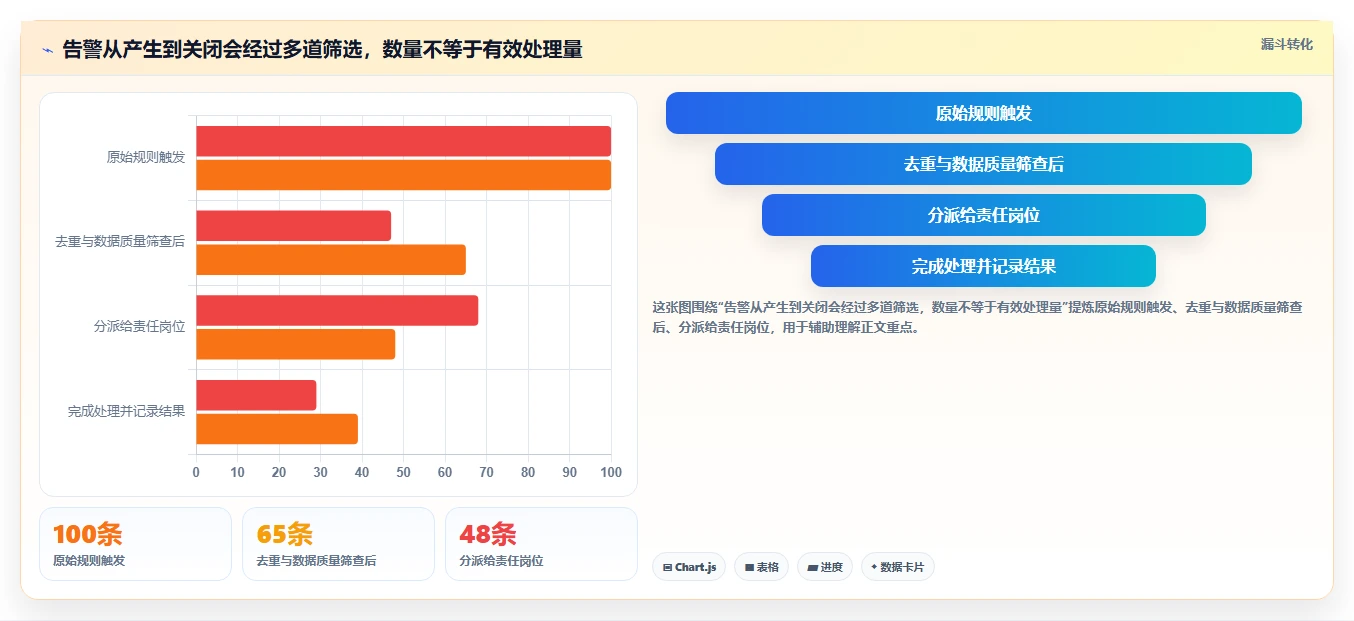Click the orange bar for 完成处理并记录结果
This screenshot has height=621, width=1354.
tap(277, 429)
